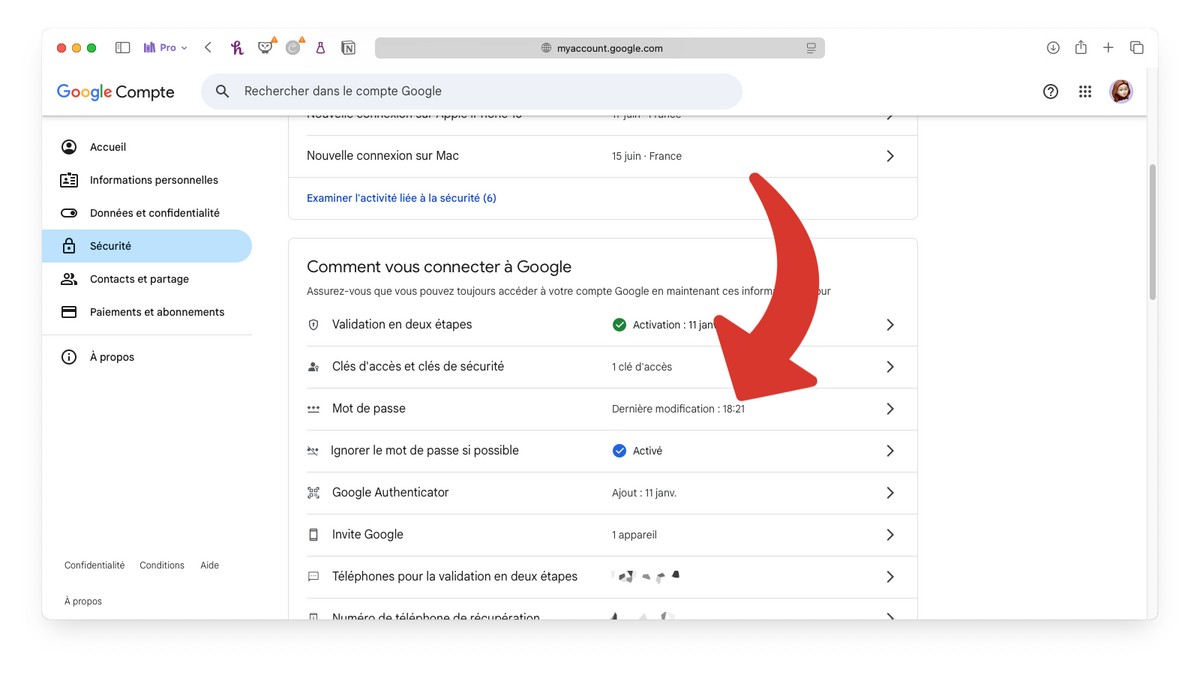Screen dimensions: 1200x675
Task: Open the reader view icon in address bar
Action: coord(811,48)
